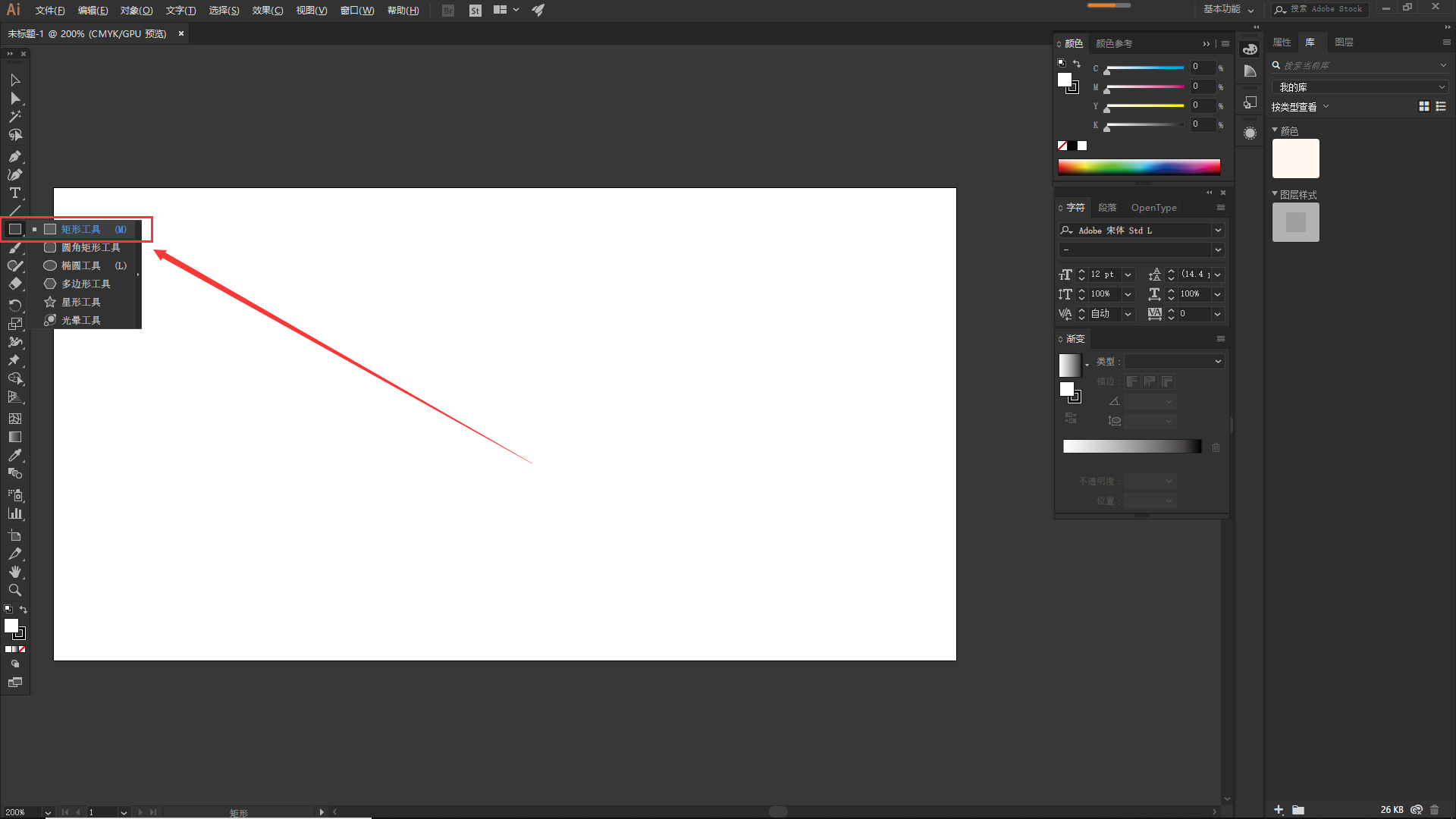
Task: Select the Pen tool
Action: [14, 156]
